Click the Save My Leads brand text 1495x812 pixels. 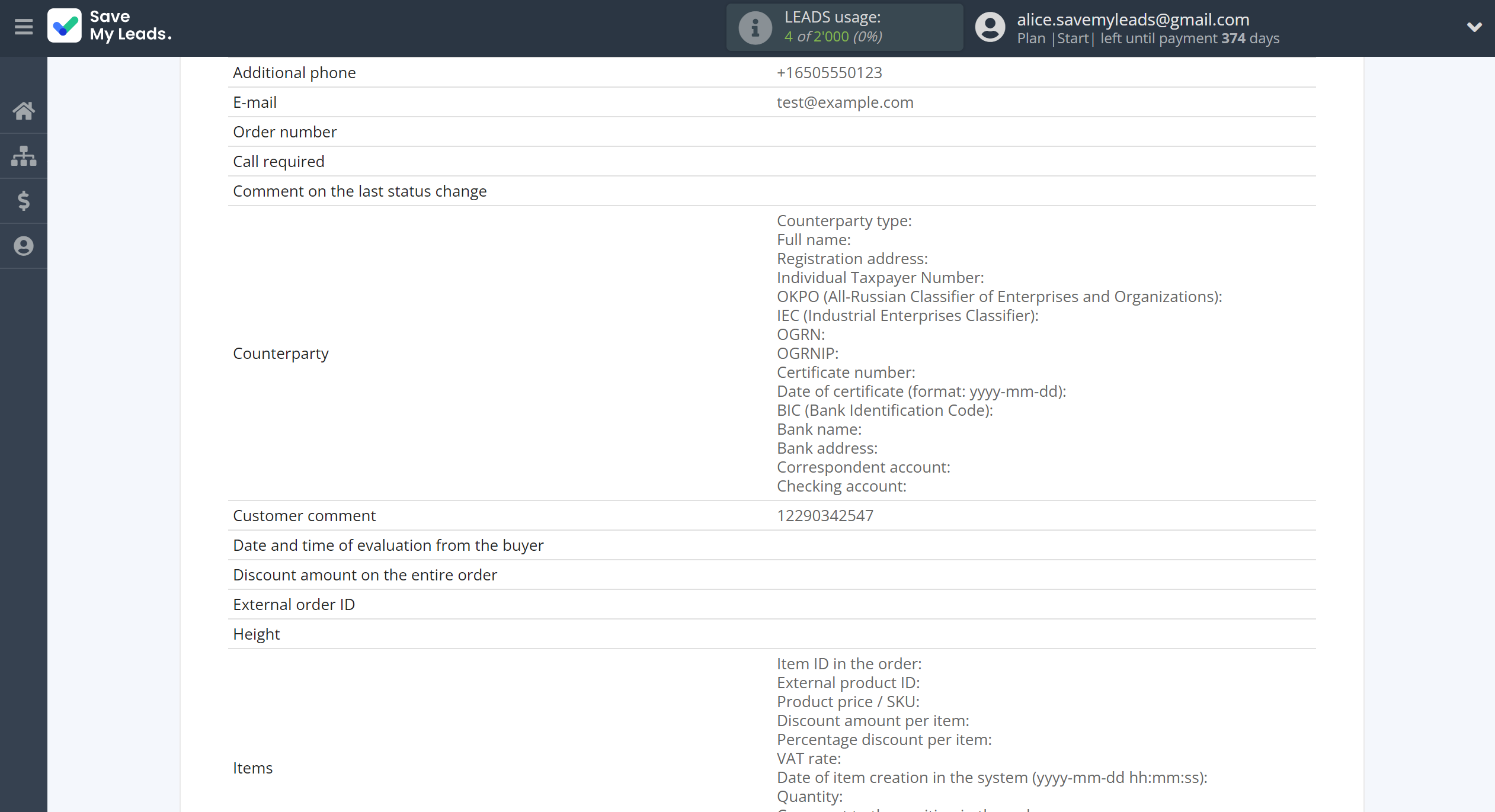[x=130, y=26]
